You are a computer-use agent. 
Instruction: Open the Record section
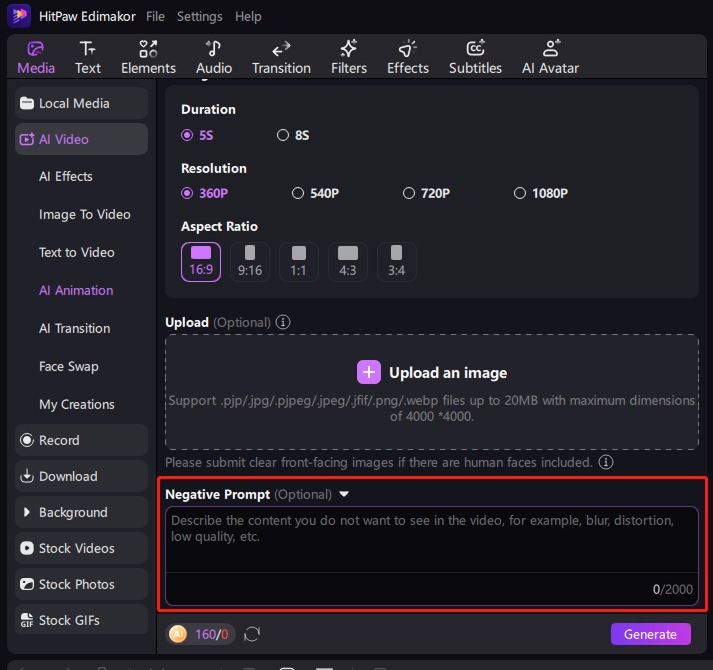point(81,440)
